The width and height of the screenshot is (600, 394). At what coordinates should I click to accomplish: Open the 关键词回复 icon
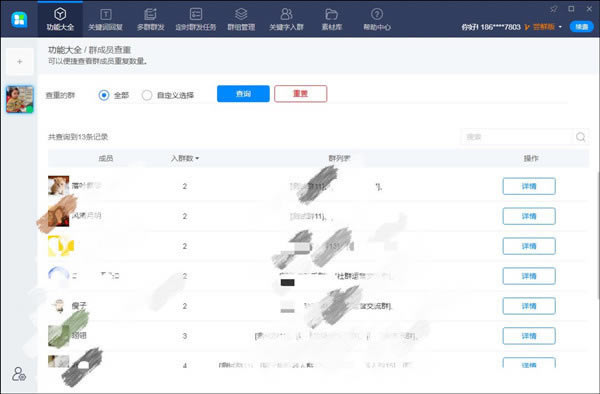(106, 14)
